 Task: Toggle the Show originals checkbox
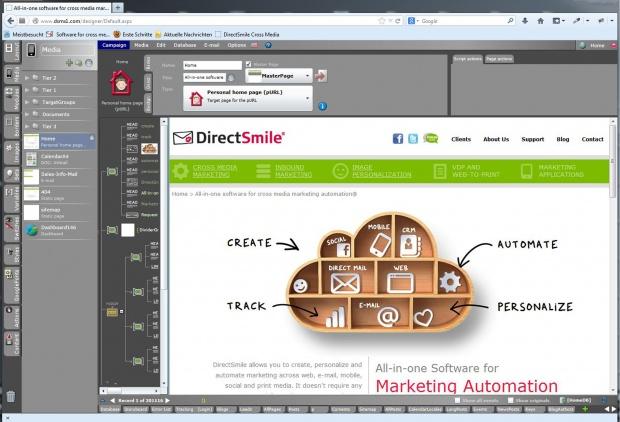[510, 400]
